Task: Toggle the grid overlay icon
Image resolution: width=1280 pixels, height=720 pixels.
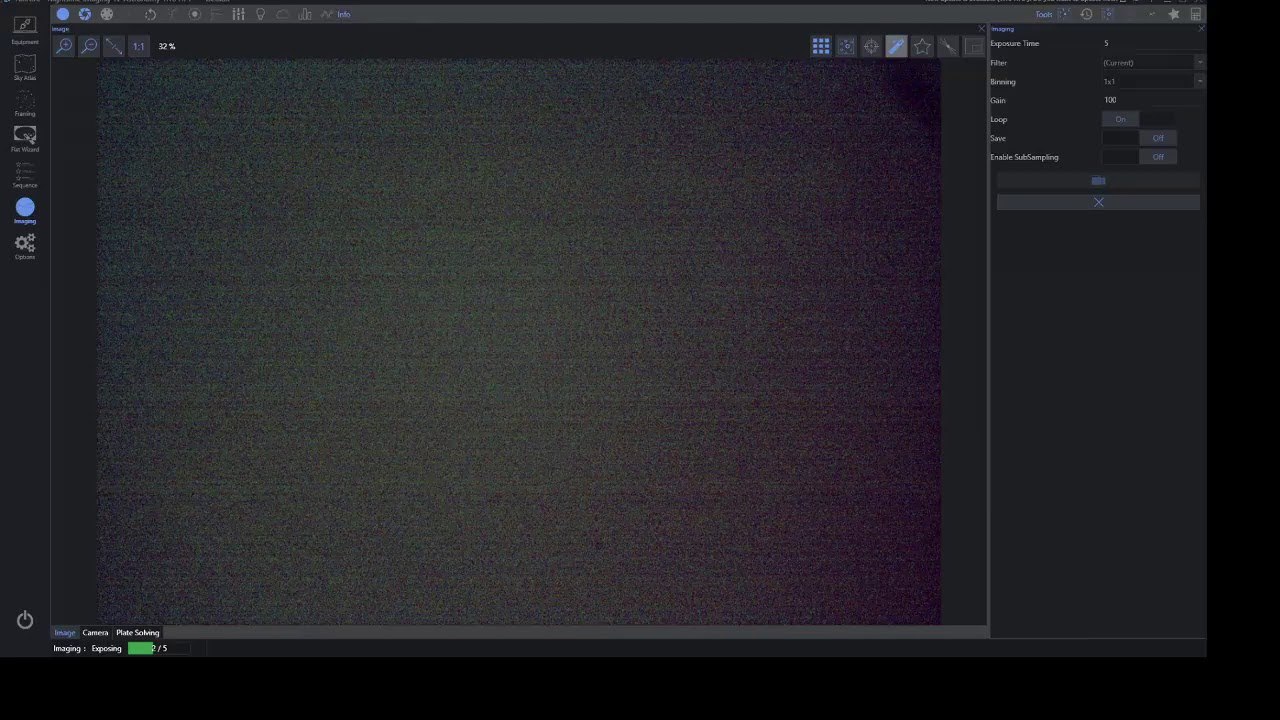Action: [x=821, y=46]
